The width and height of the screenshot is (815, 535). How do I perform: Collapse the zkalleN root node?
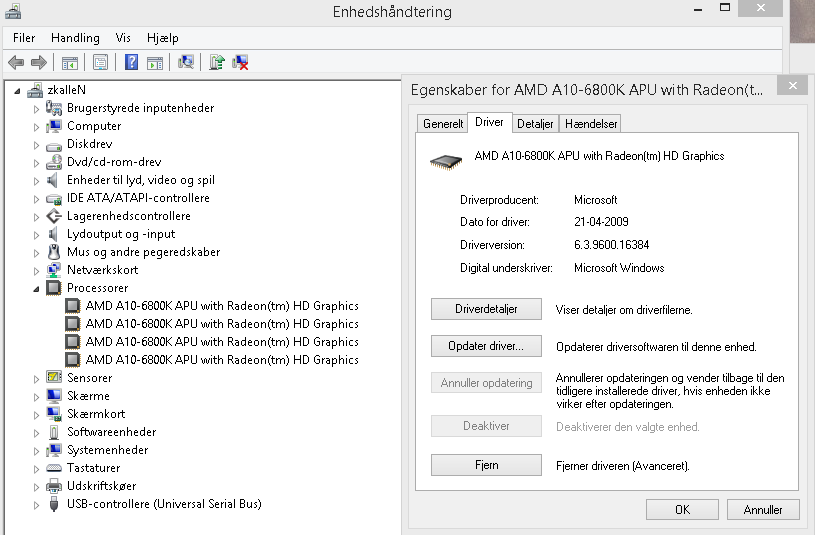(17, 92)
